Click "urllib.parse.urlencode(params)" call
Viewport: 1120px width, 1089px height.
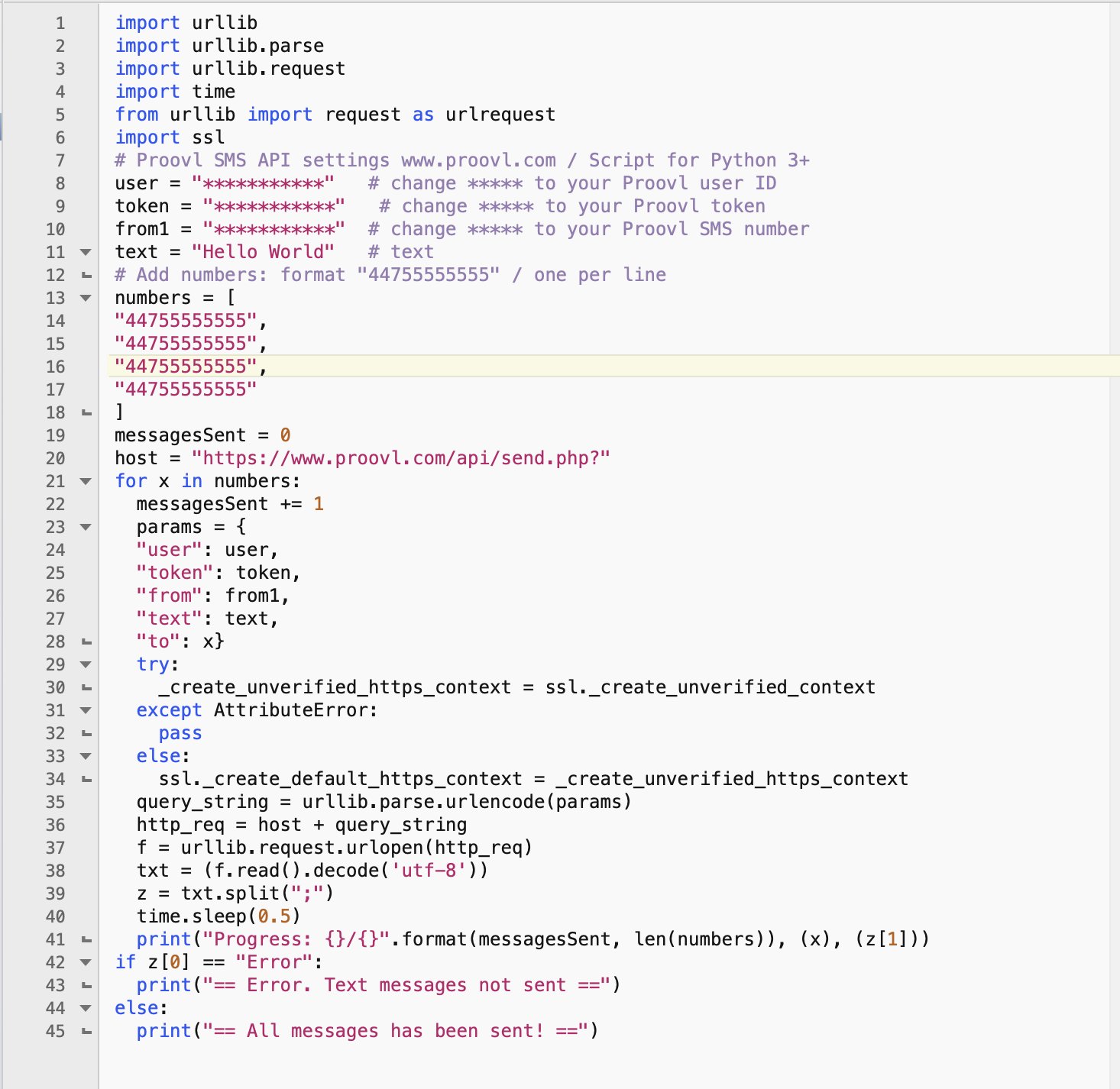click(467, 802)
